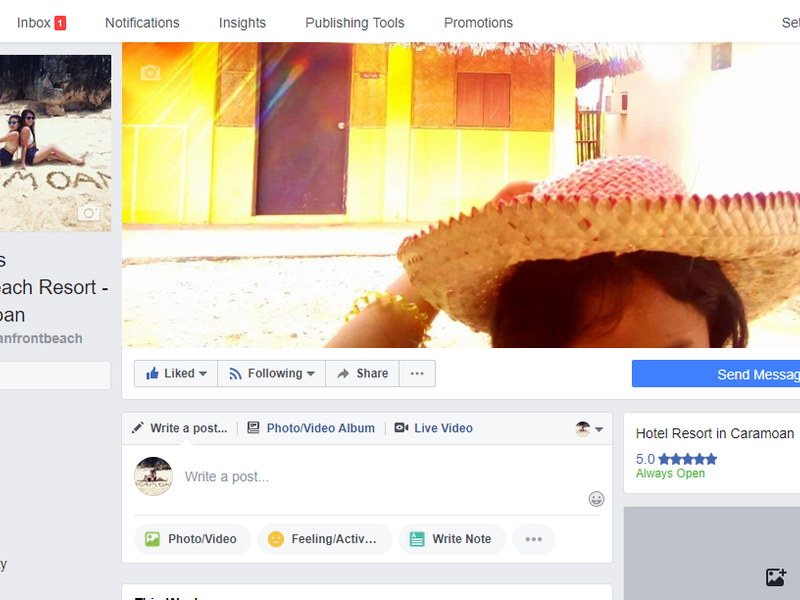The width and height of the screenshot is (800, 600).
Task: Click the profile picture camera icon
Action: click(89, 212)
